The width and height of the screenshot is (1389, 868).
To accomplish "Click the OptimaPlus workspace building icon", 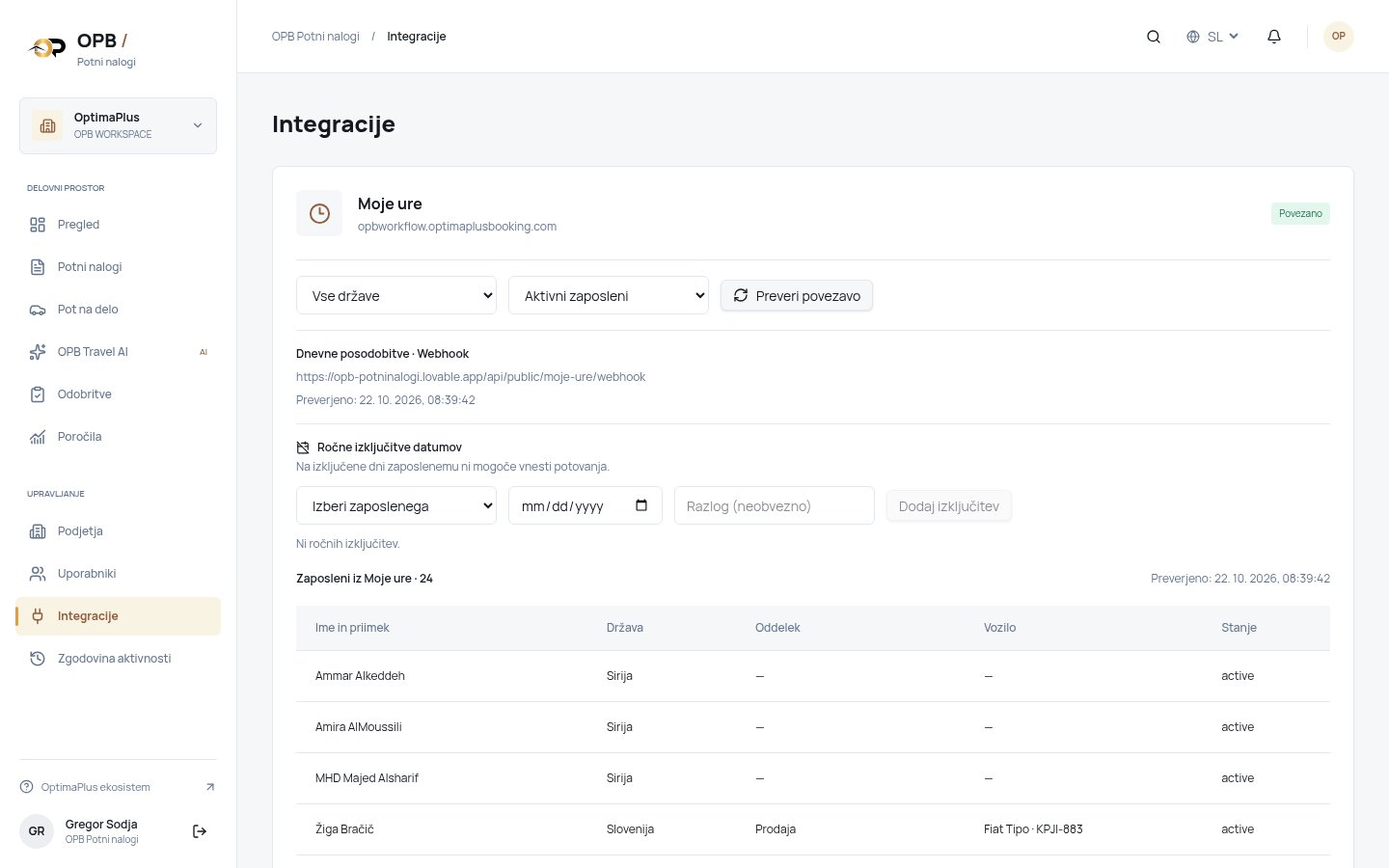I will pos(47,125).
